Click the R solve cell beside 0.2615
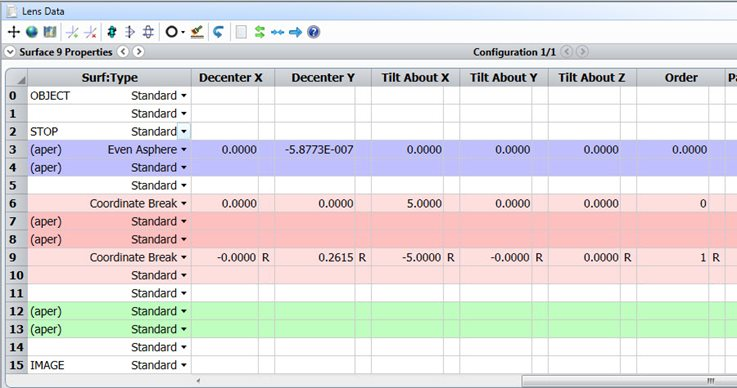The height and width of the screenshot is (388, 737). click(x=363, y=257)
